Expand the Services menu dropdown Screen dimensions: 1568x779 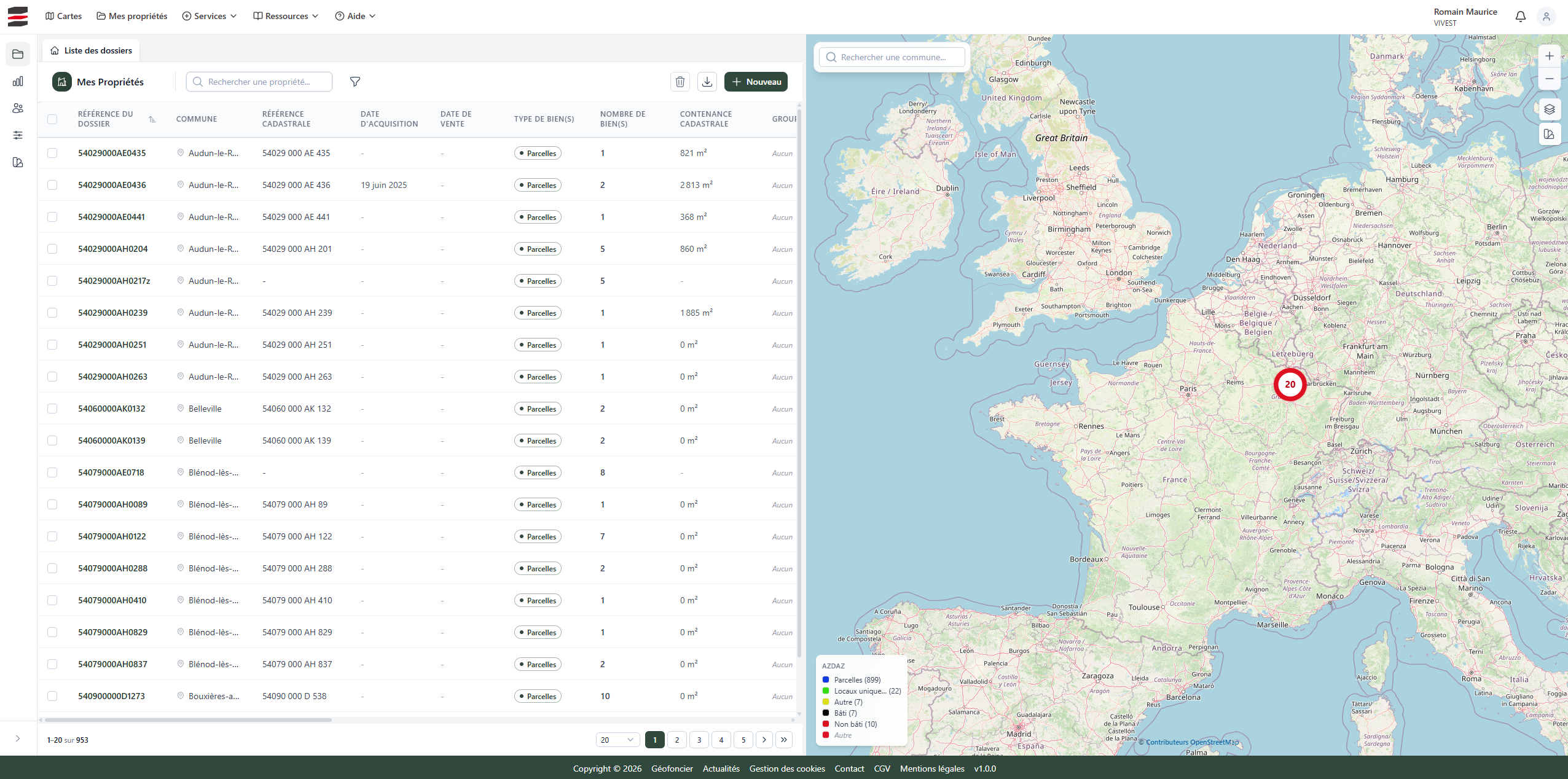coord(210,16)
